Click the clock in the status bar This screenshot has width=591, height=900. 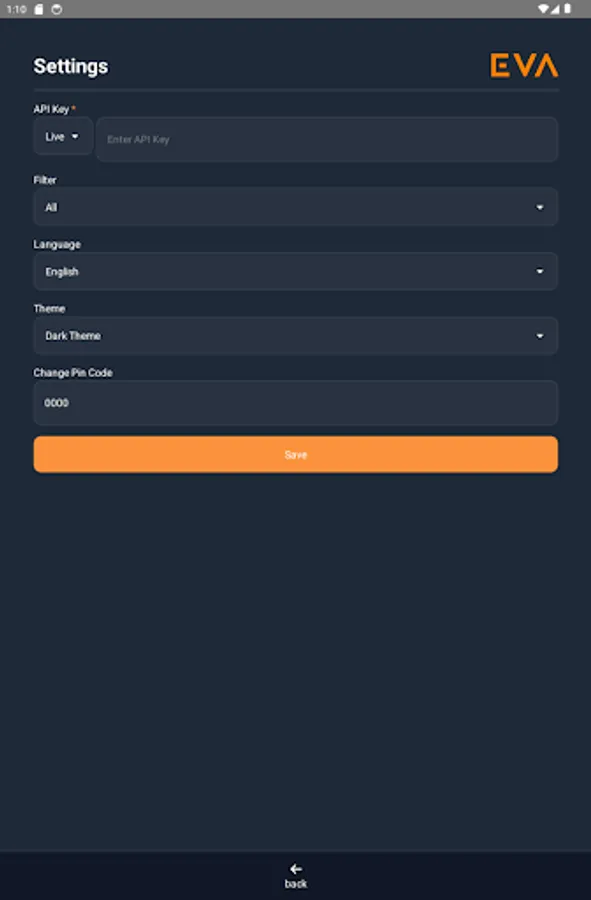point(17,8)
